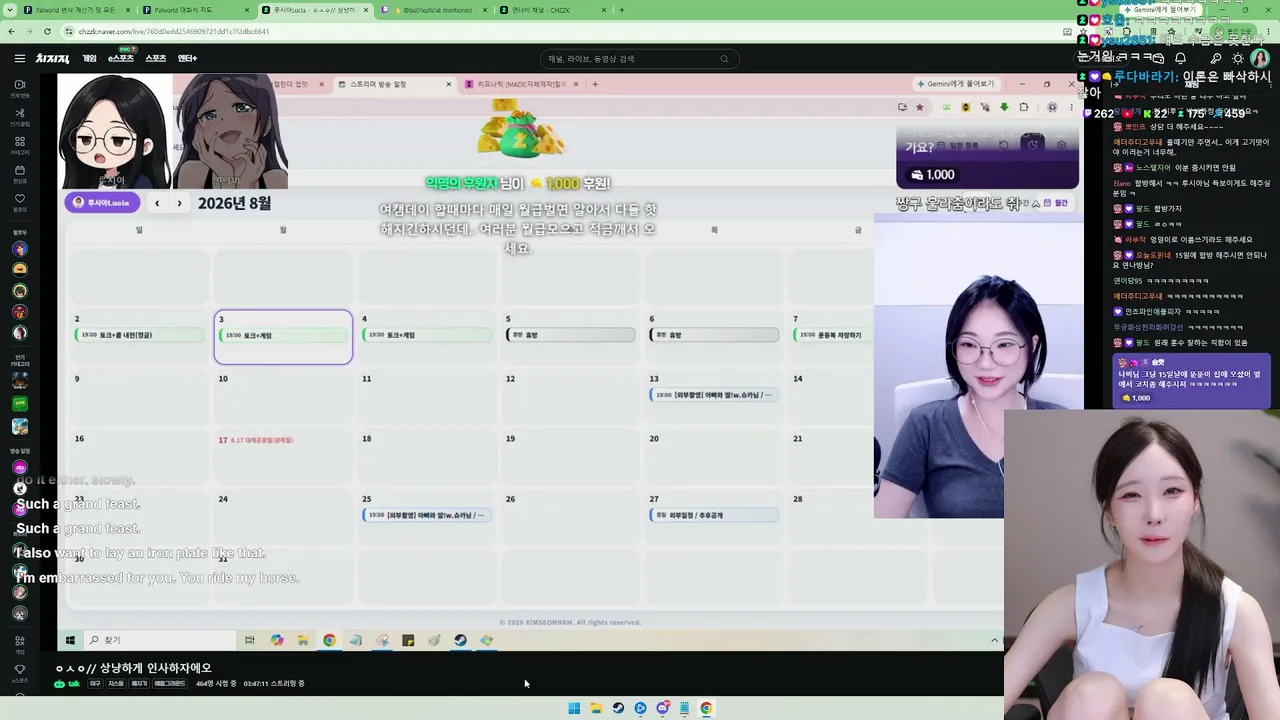Open the 게임 menu
This screenshot has width=1280, height=720.
(90, 59)
